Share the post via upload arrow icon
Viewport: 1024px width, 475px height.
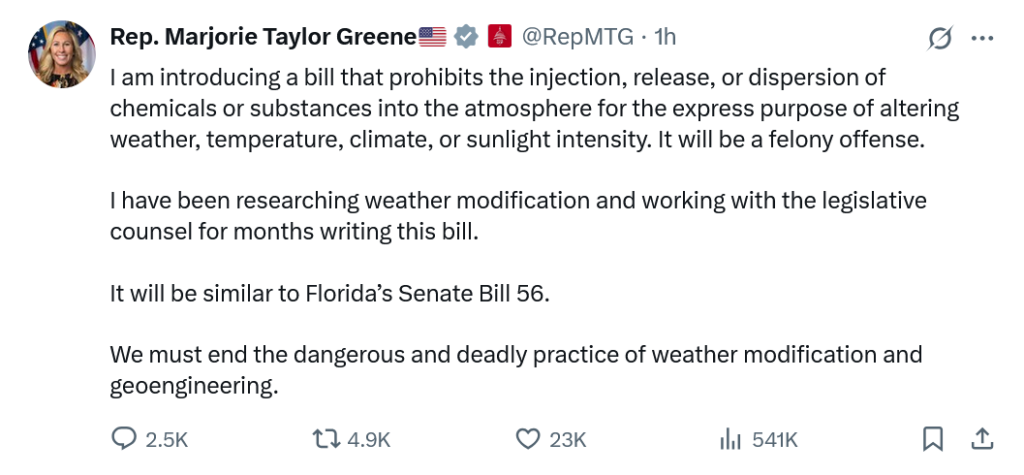click(x=982, y=439)
